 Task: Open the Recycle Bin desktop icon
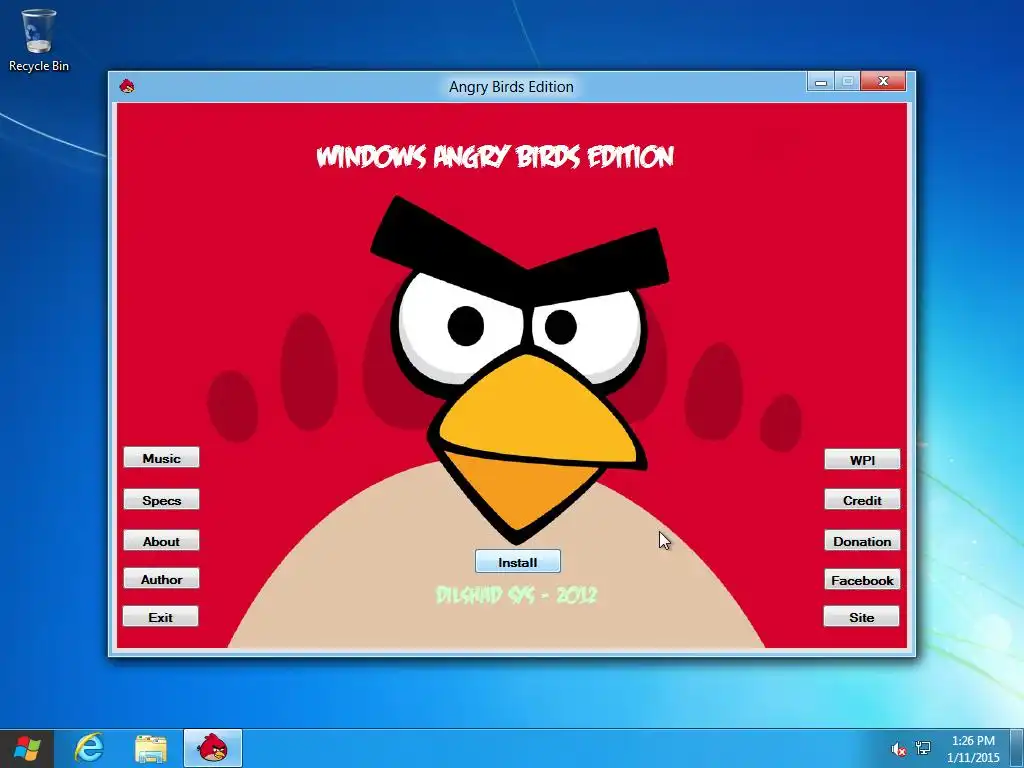39,40
